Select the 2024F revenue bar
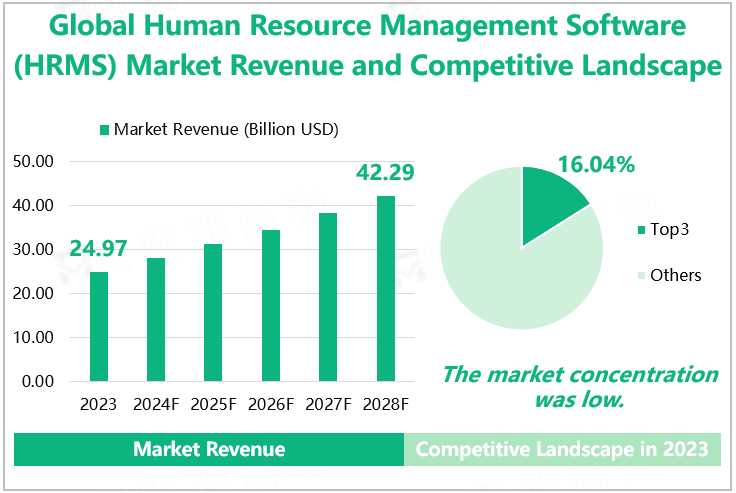This screenshot has width=736, height=493. coord(156,319)
